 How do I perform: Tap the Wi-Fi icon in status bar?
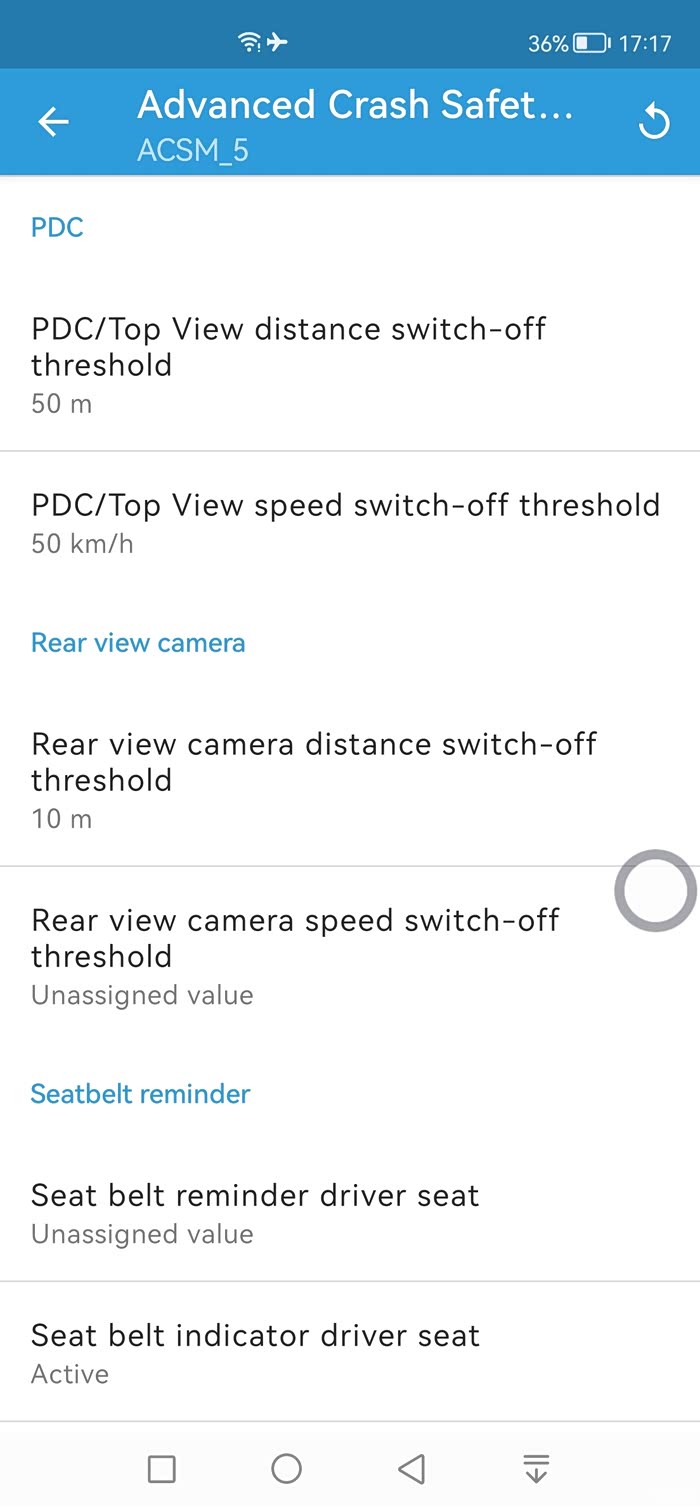[250, 43]
